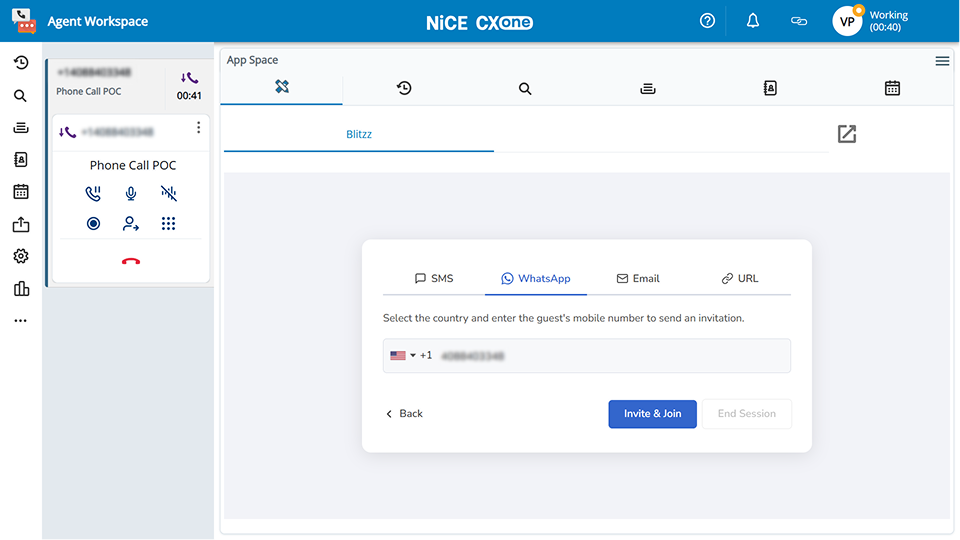960x540 pixels.
Task: Choose WhatsApp invitation method
Action: [x=536, y=279]
